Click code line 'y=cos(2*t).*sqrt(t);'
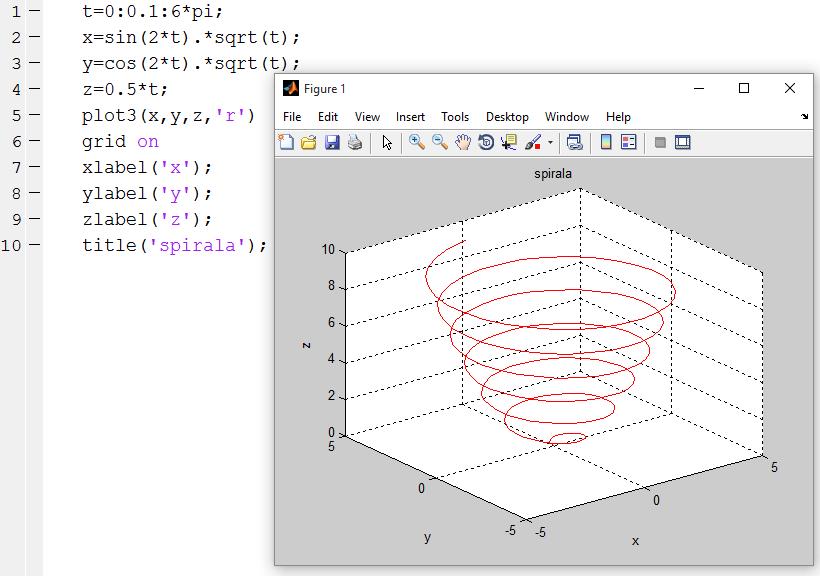This screenshot has height=576, width=820. (x=191, y=64)
